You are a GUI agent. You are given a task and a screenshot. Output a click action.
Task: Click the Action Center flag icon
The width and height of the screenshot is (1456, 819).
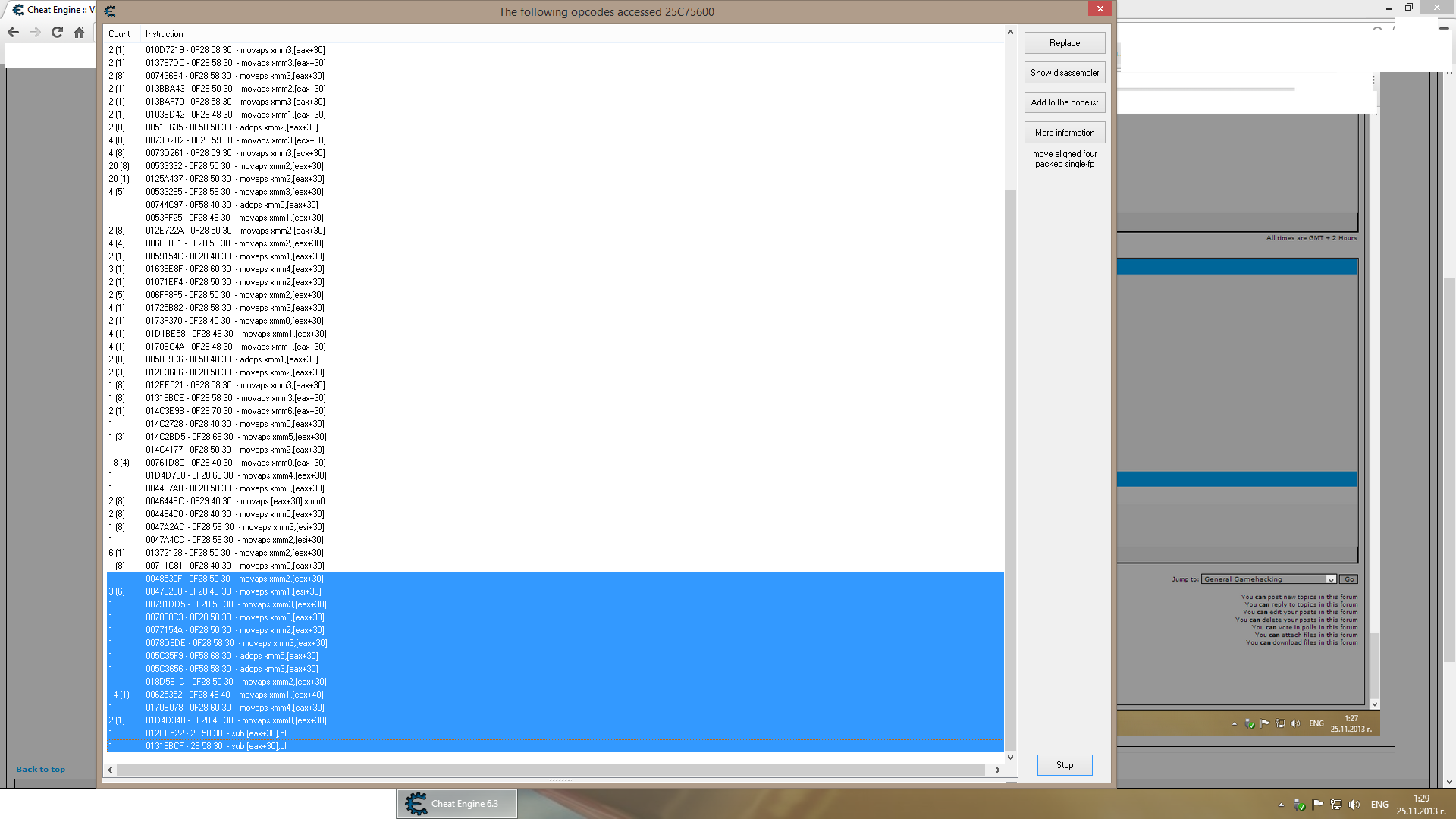coord(1317,805)
